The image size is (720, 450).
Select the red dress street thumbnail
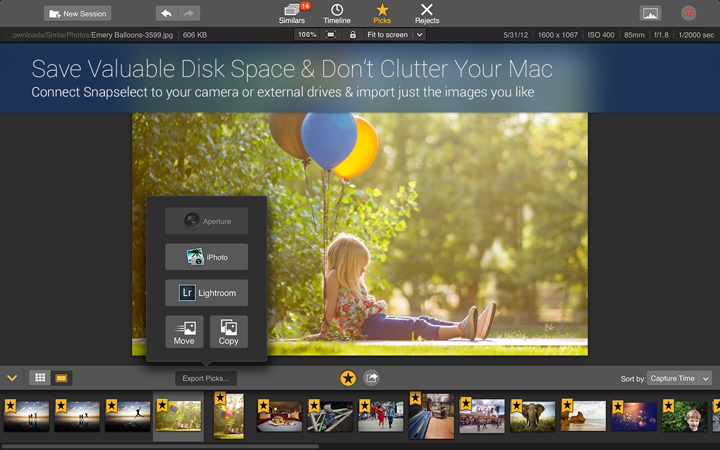point(380,416)
